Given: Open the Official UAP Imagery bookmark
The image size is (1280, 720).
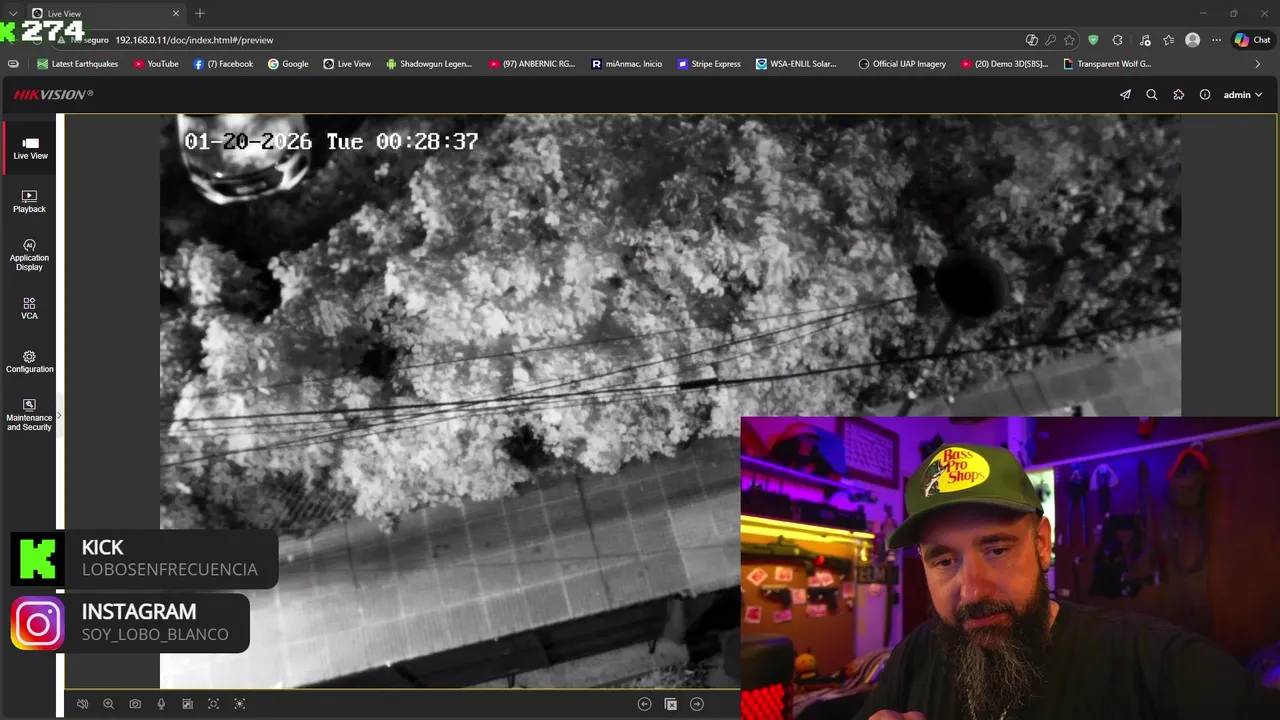Looking at the screenshot, I should pyautogui.click(x=902, y=64).
